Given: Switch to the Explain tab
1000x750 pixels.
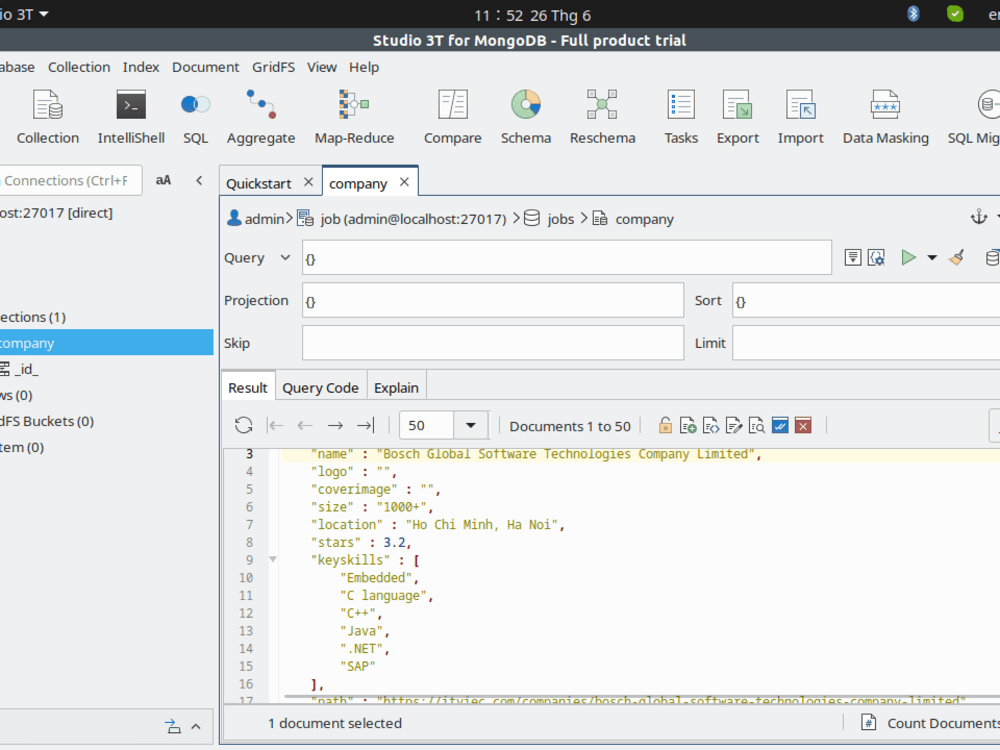Looking at the screenshot, I should [x=396, y=388].
